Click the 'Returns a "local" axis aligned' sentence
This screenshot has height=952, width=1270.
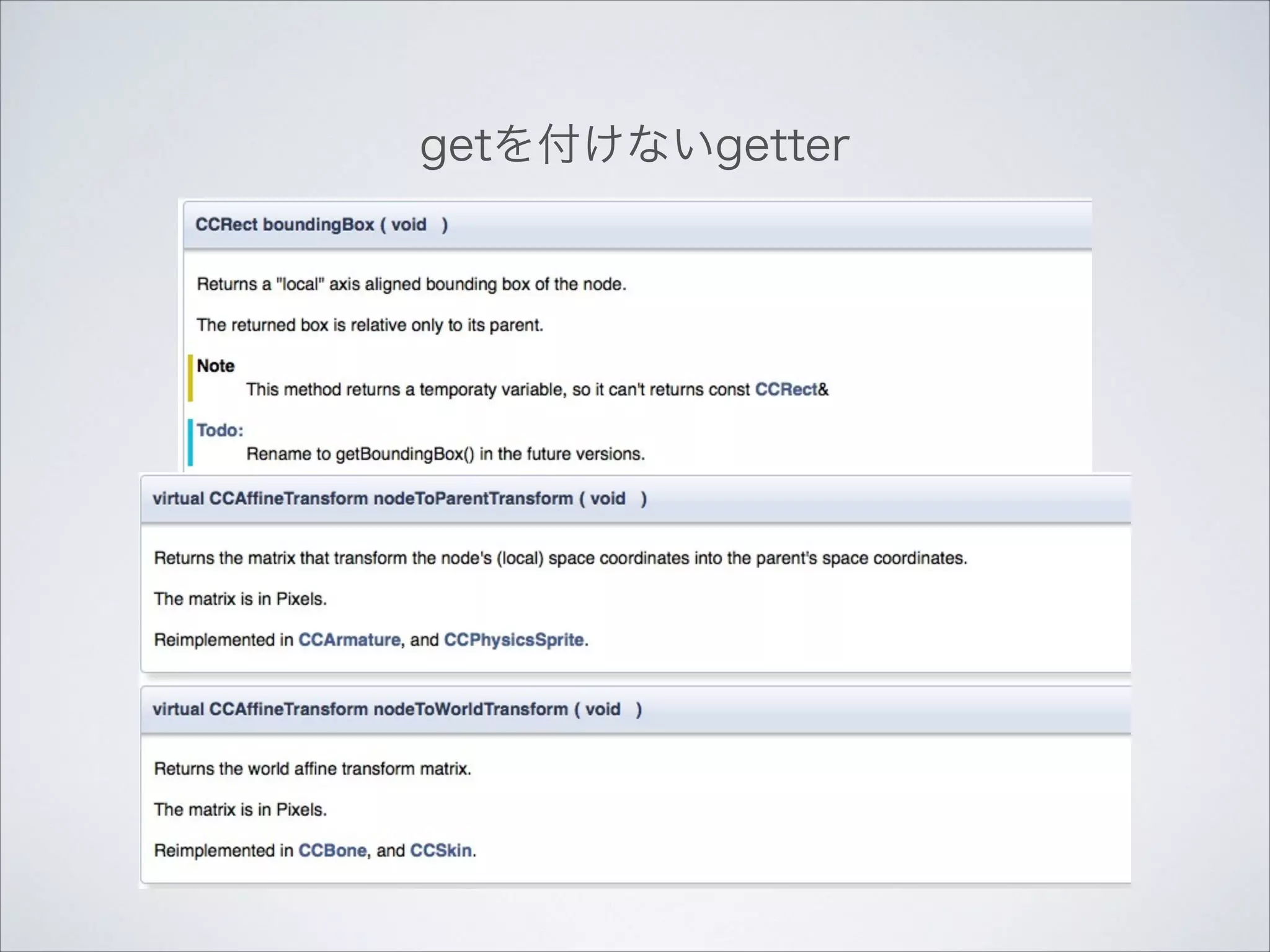click(411, 284)
